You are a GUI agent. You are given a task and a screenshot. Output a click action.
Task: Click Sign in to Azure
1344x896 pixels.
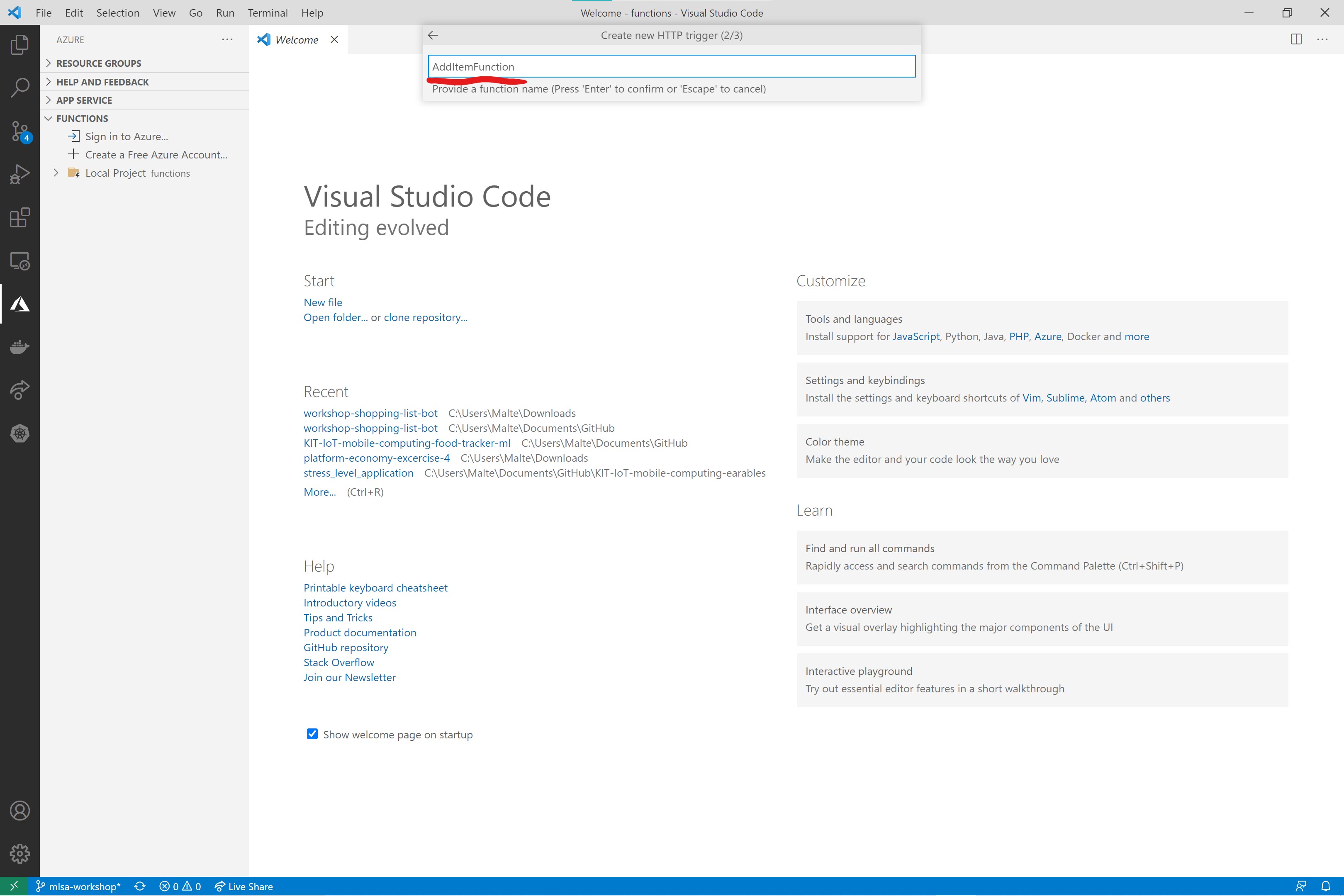(x=126, y=136)
